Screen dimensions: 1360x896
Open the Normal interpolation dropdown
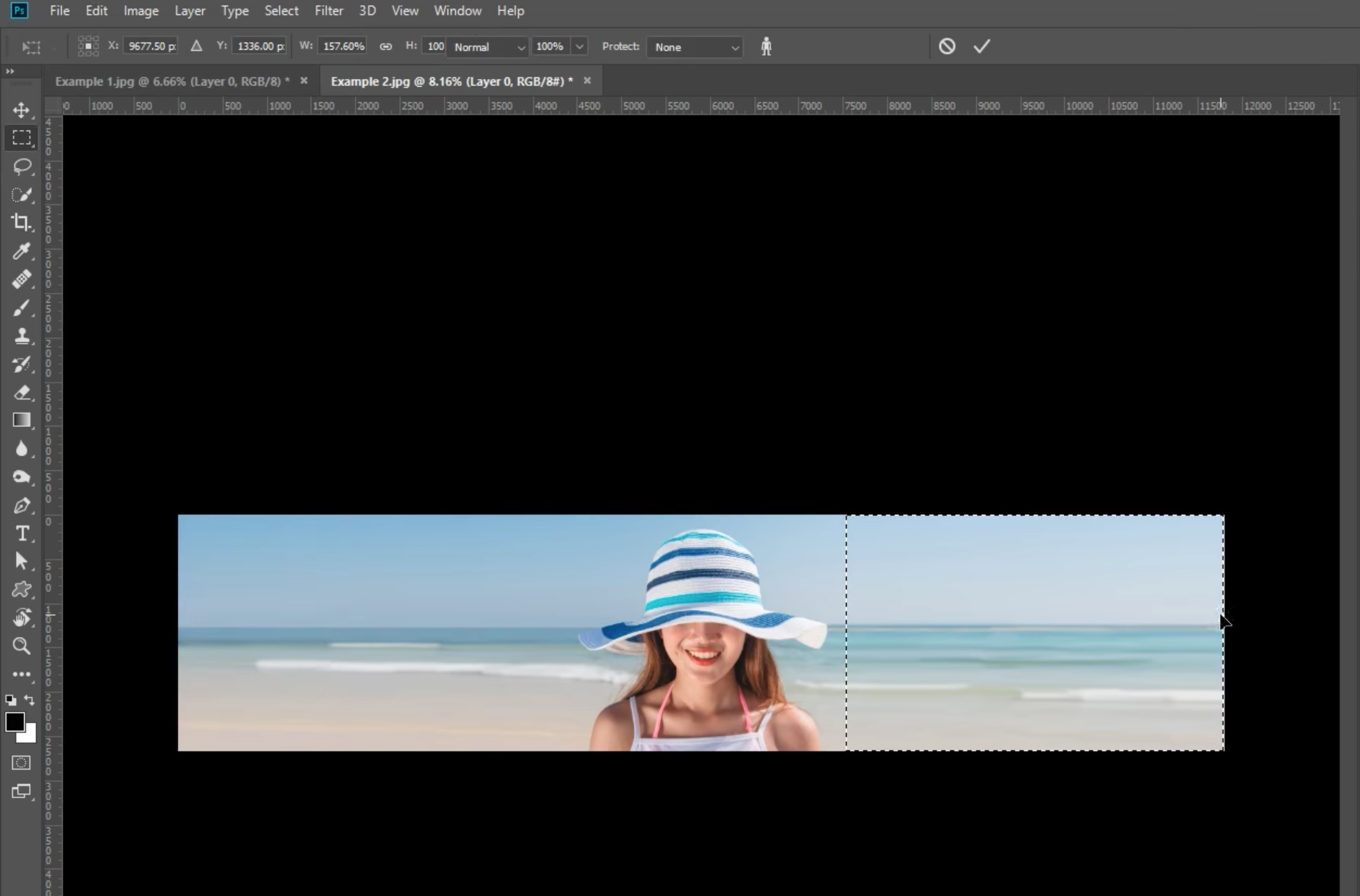[x=487, y=47]
